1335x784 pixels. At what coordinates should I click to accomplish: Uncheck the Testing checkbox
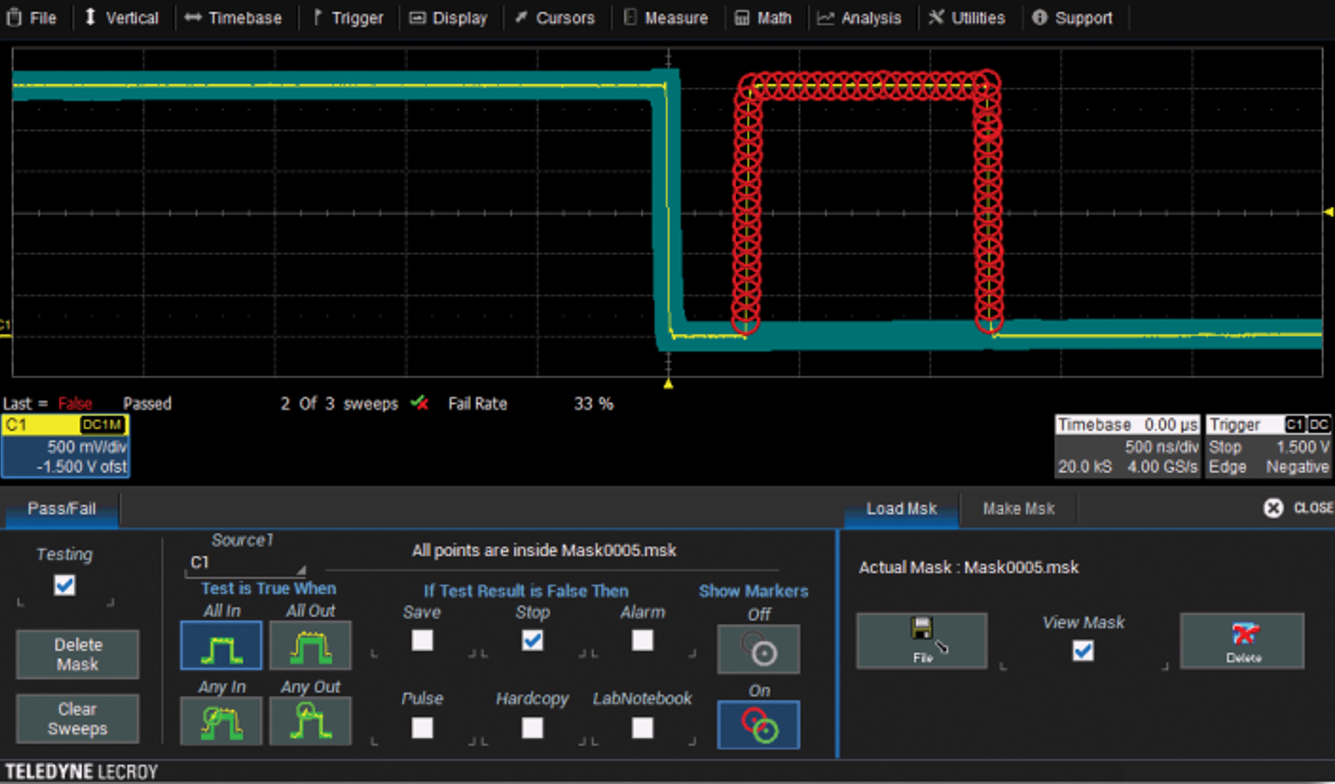point(65,586)
